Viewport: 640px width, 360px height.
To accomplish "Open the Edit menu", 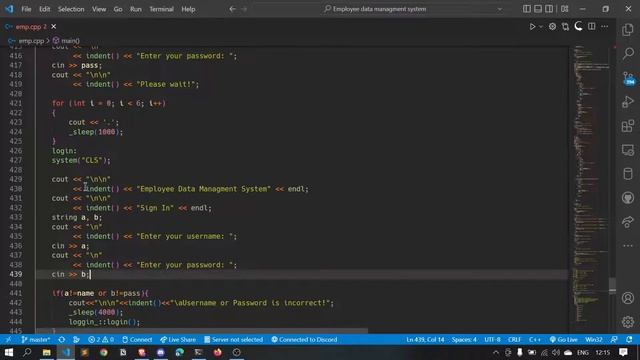I will (x=44, y=9).
